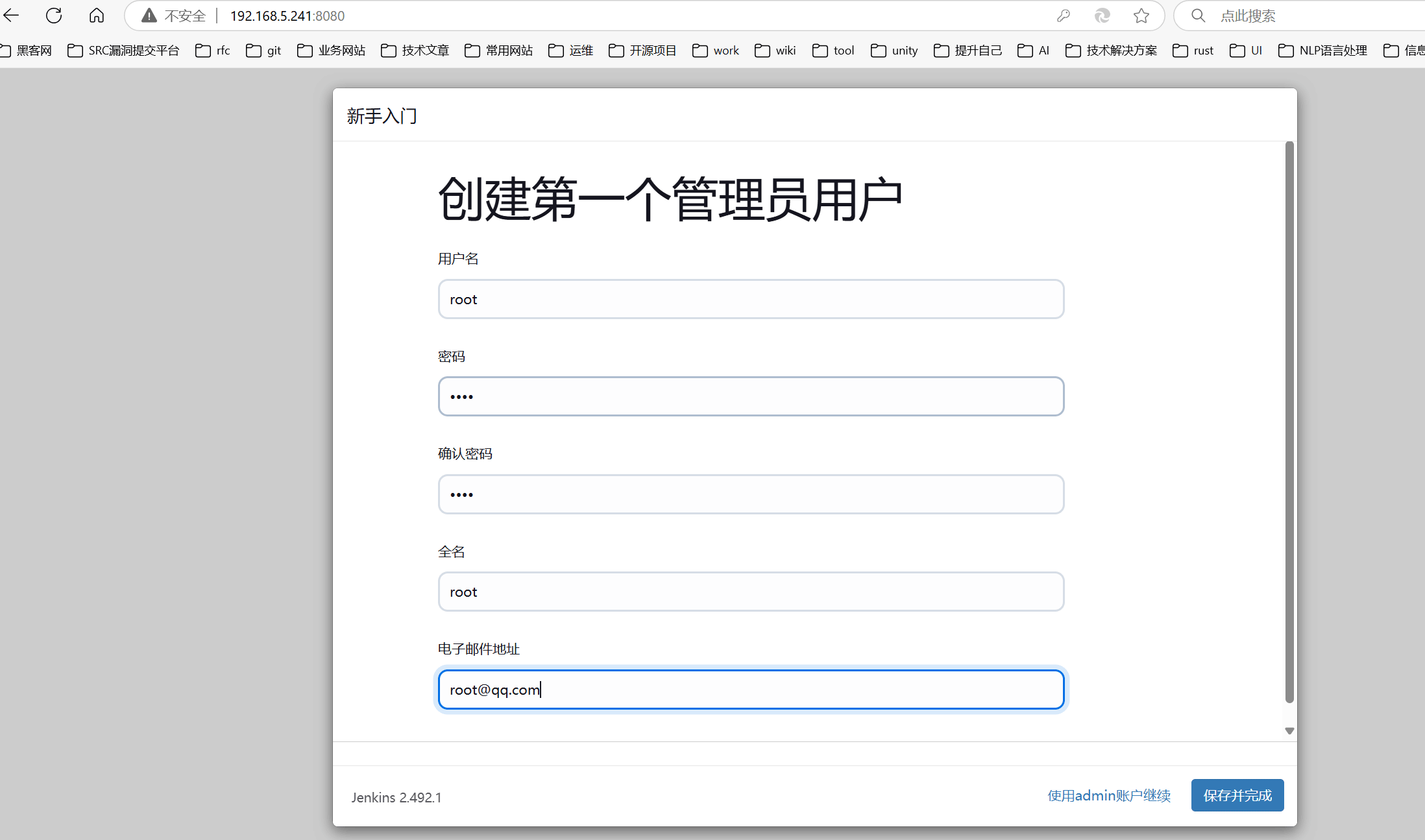
Task: Reload the page with the refresh icon
Action: (54, 16)
